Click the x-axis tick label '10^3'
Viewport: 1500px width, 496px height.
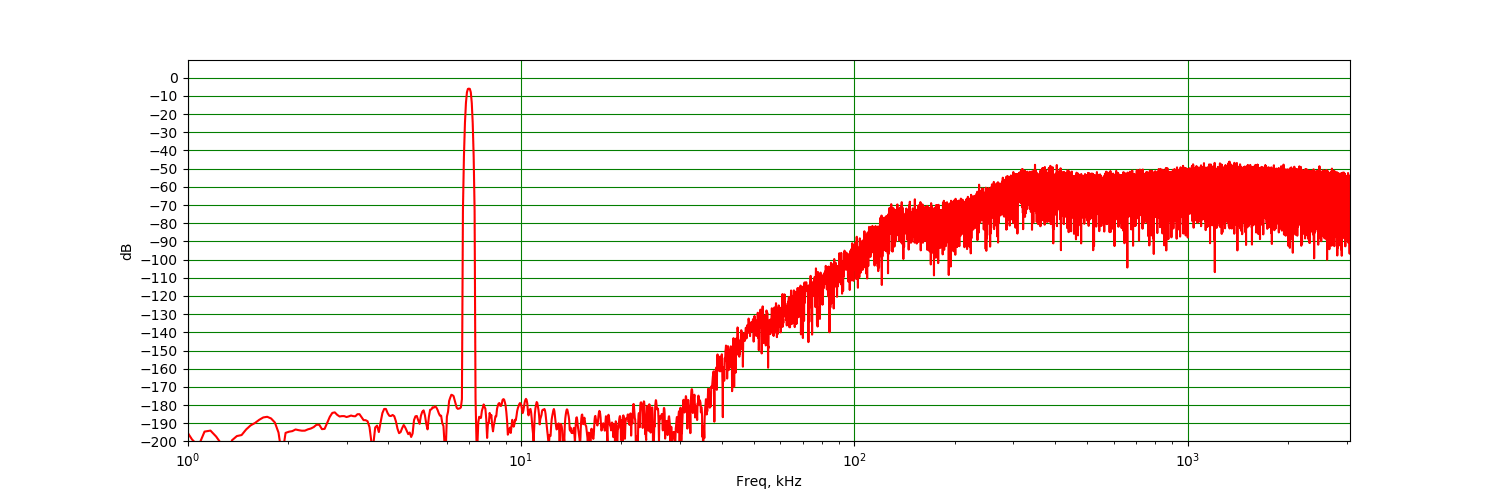[x=1188, y=459]
